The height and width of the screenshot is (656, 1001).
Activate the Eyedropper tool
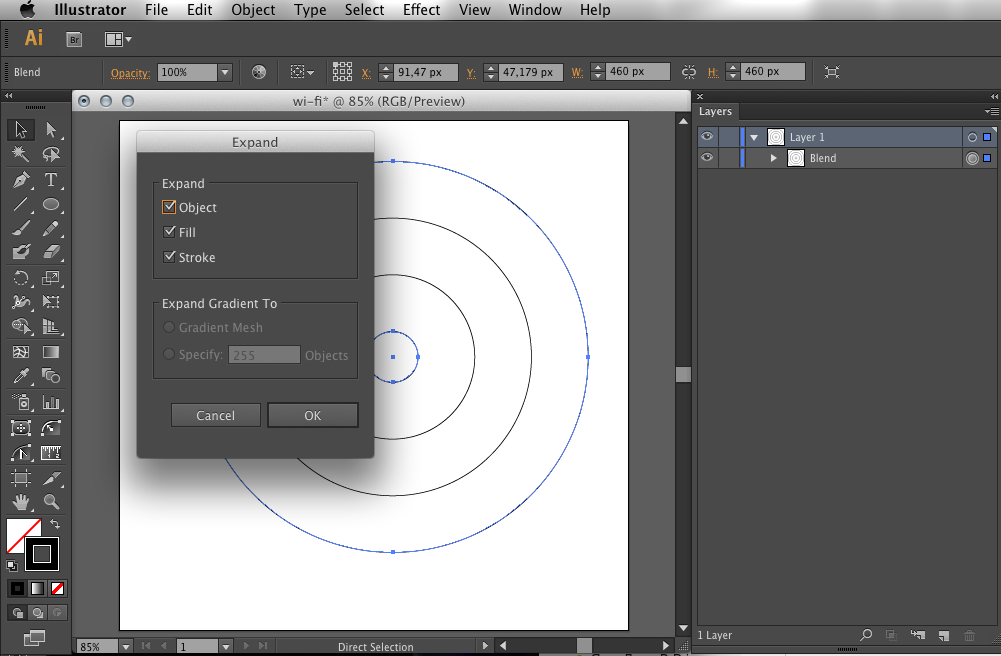(x=20, y=376)
